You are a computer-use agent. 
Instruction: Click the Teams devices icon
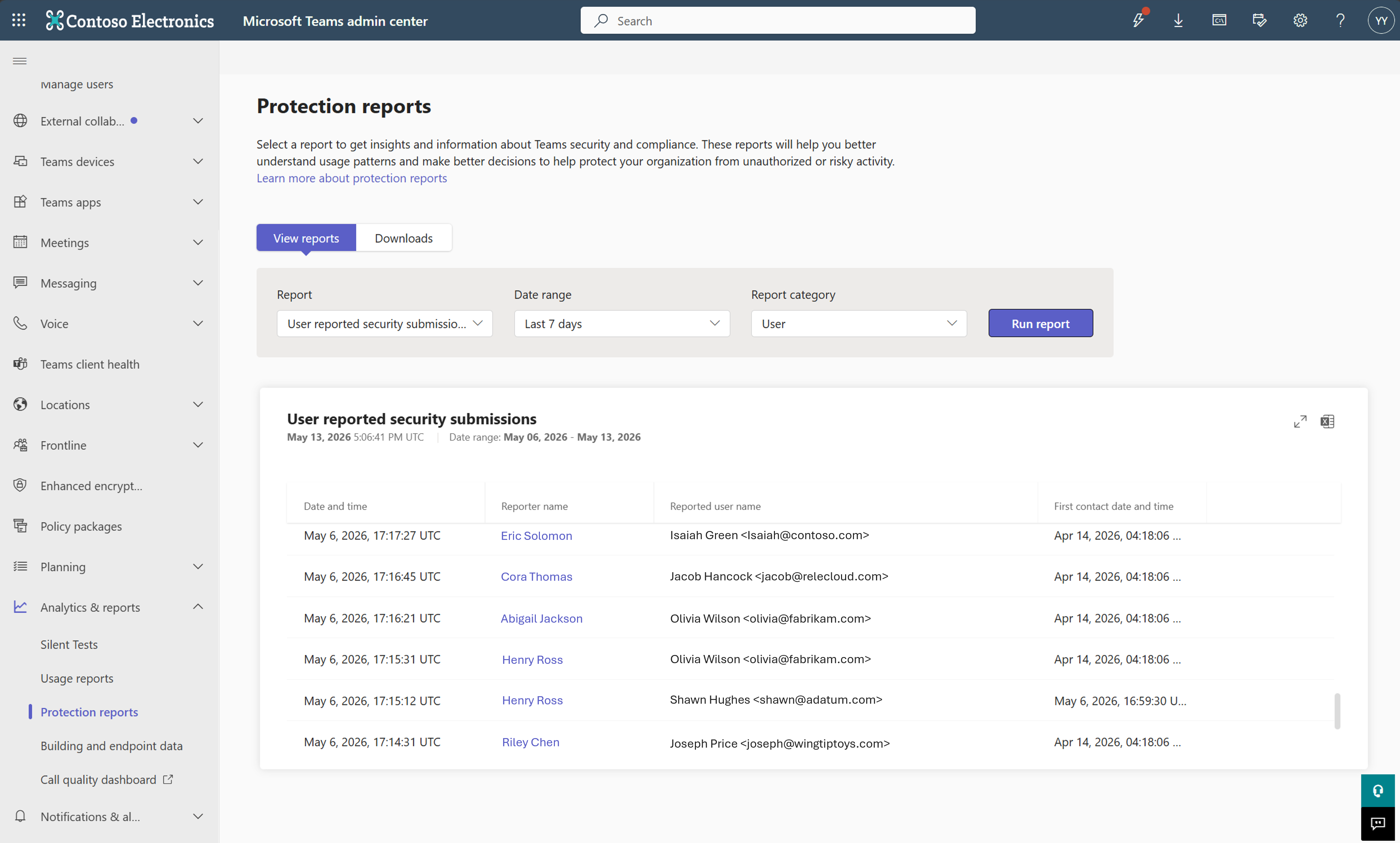point(20,161)
